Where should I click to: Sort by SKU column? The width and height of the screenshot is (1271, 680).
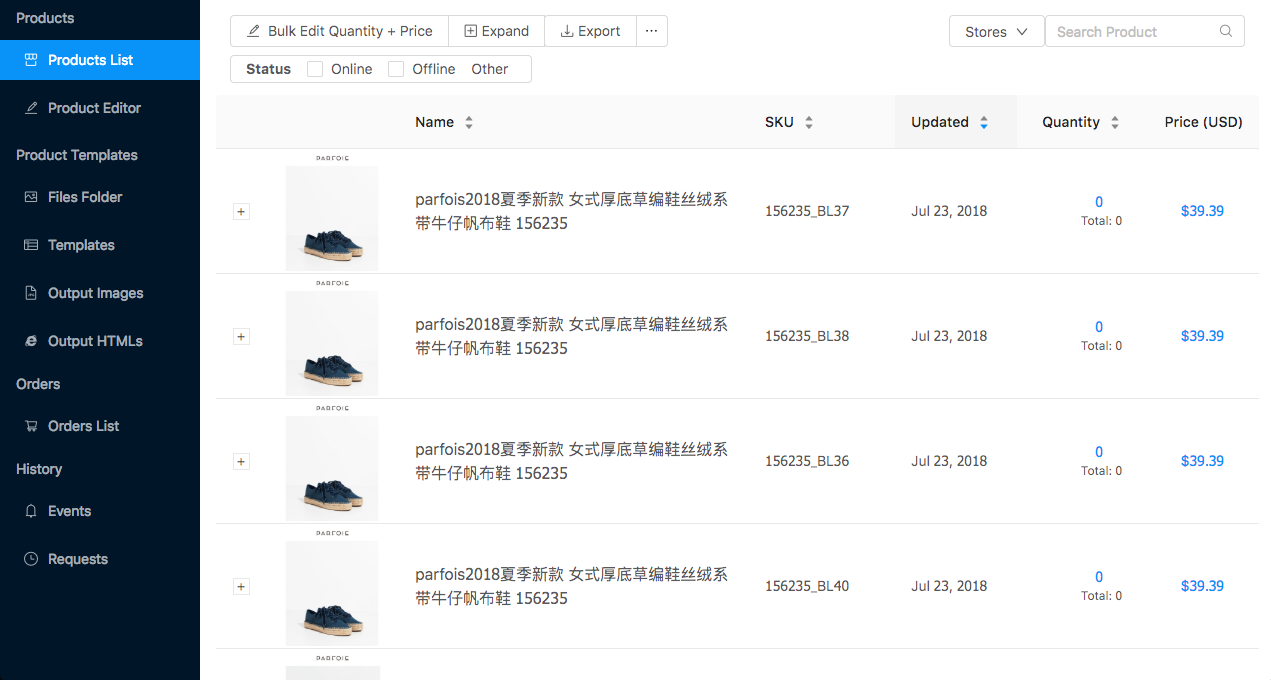pos(789,122)
